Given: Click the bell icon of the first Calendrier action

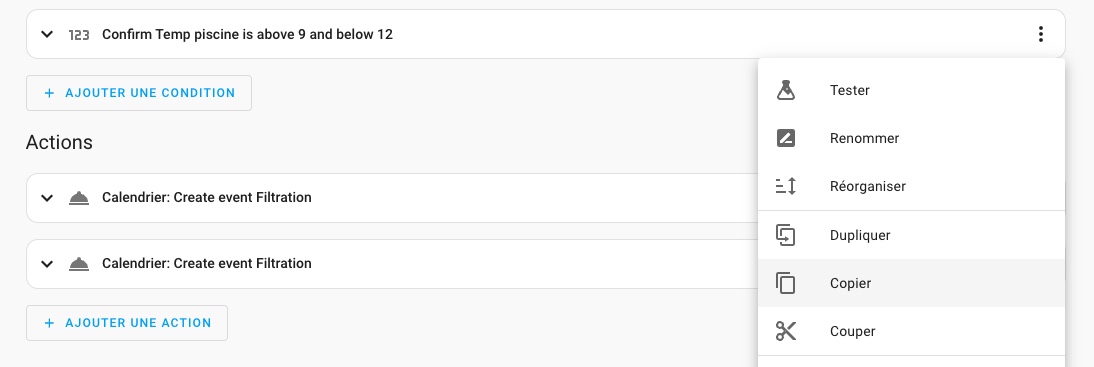Looking at the screenshot, I should click(79, 198).
